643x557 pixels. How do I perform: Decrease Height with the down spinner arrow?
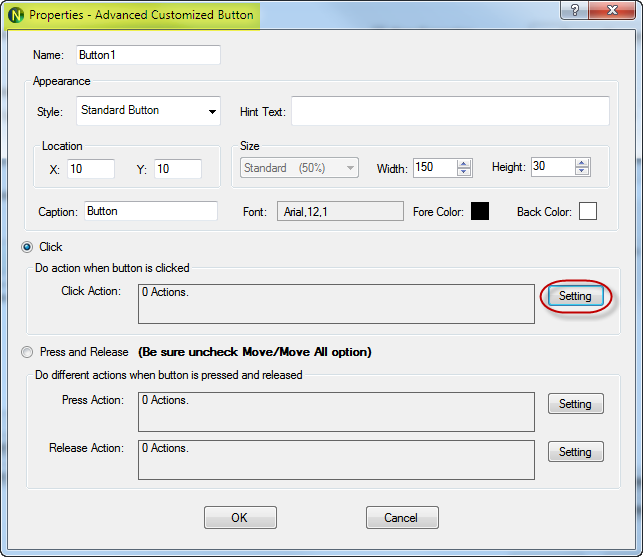581,171
